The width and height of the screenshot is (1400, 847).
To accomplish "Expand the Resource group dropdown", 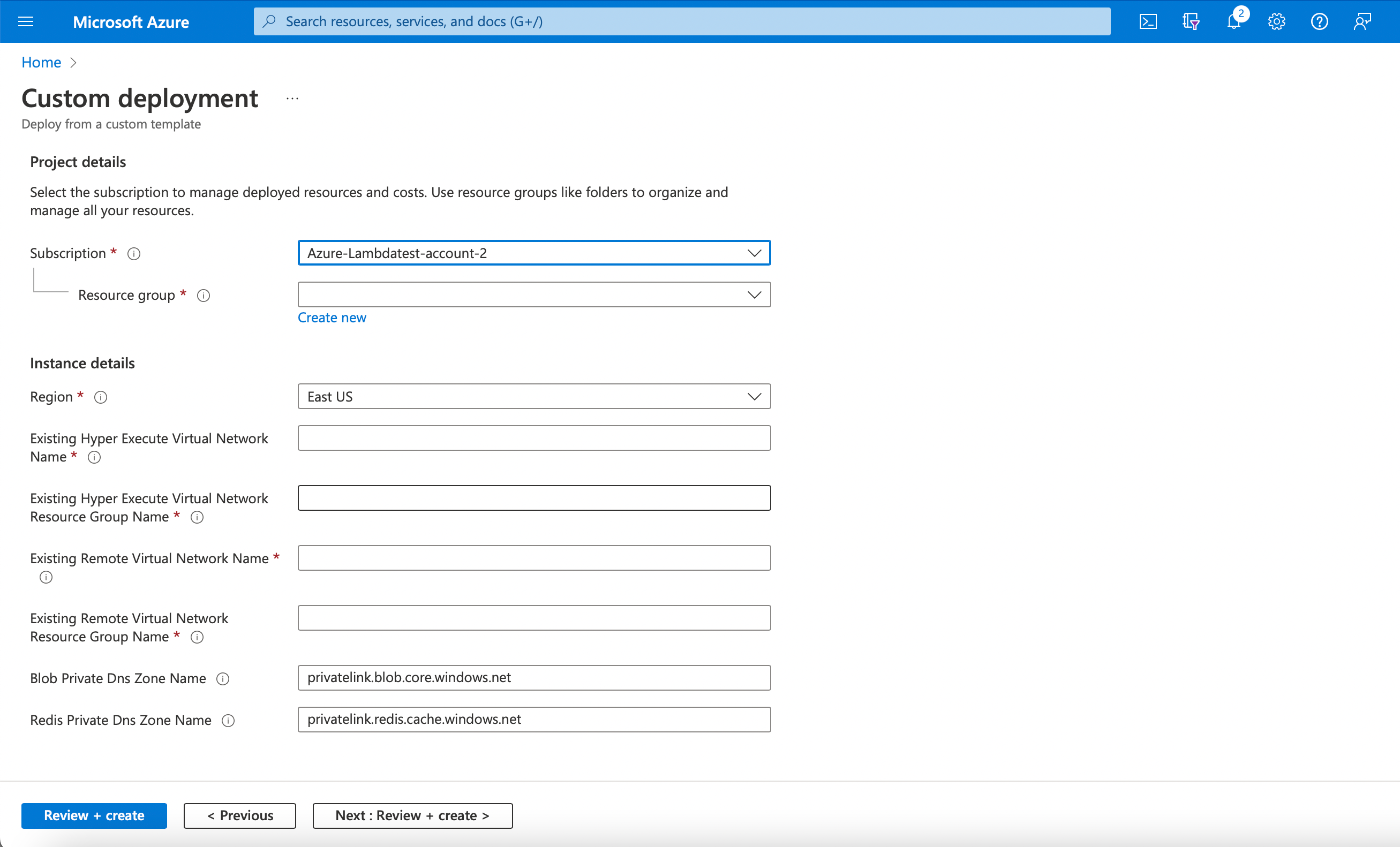I will coord(533,295).
